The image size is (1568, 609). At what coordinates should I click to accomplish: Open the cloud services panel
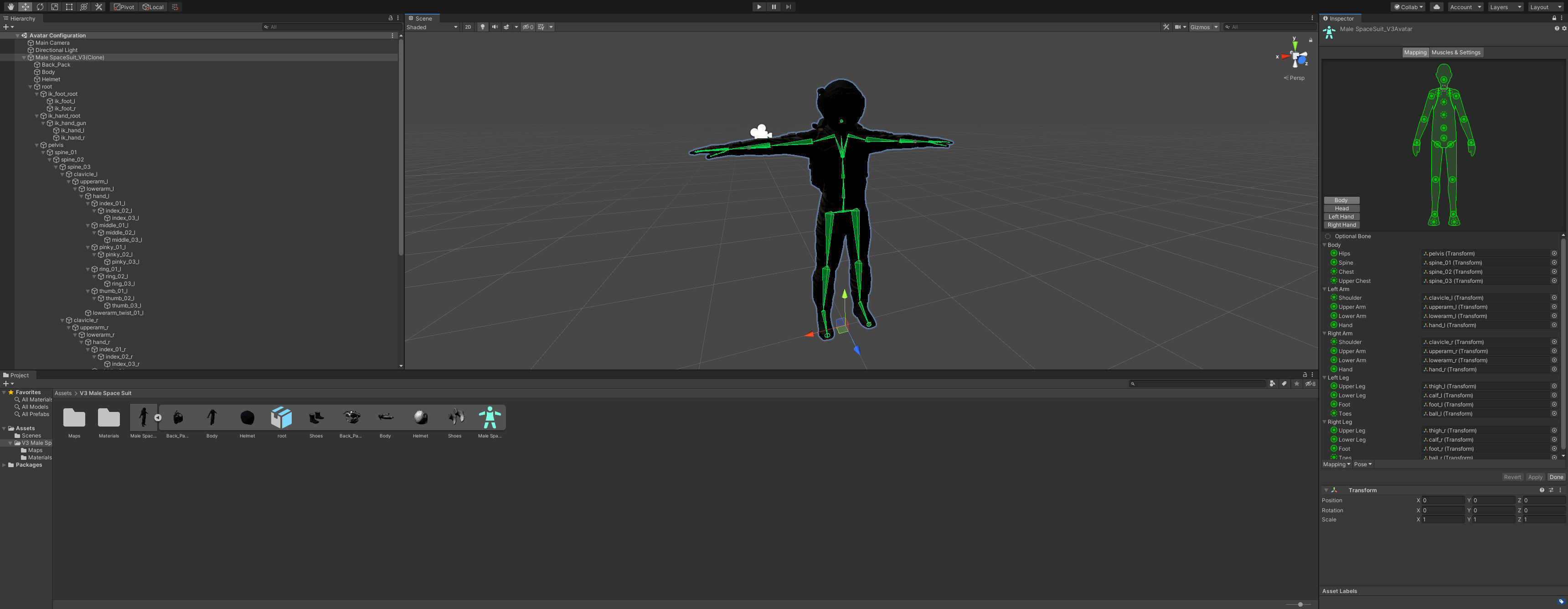point(1437,7)
